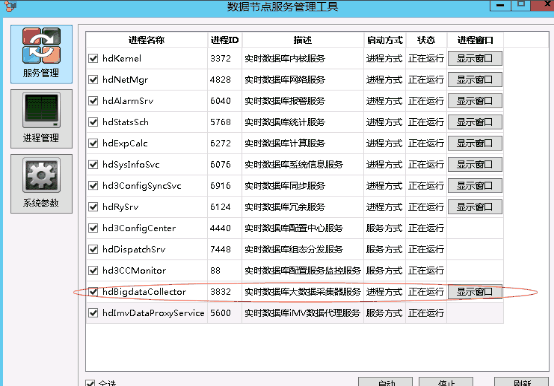The image size is (554, 386).
Task: Click the 进程窗口 column header
Action: 475,40
